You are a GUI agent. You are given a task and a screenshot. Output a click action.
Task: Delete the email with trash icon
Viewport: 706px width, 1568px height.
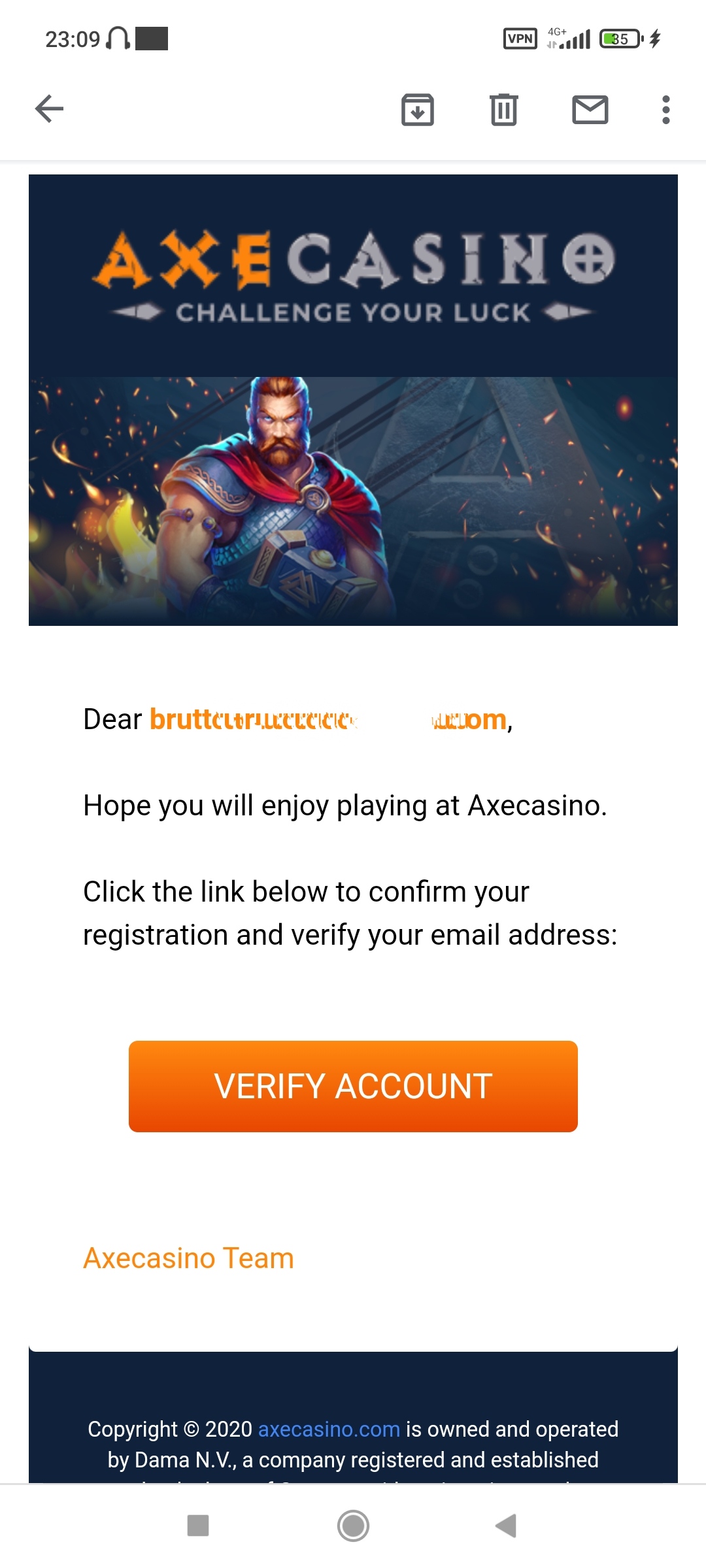coord(503,109)
